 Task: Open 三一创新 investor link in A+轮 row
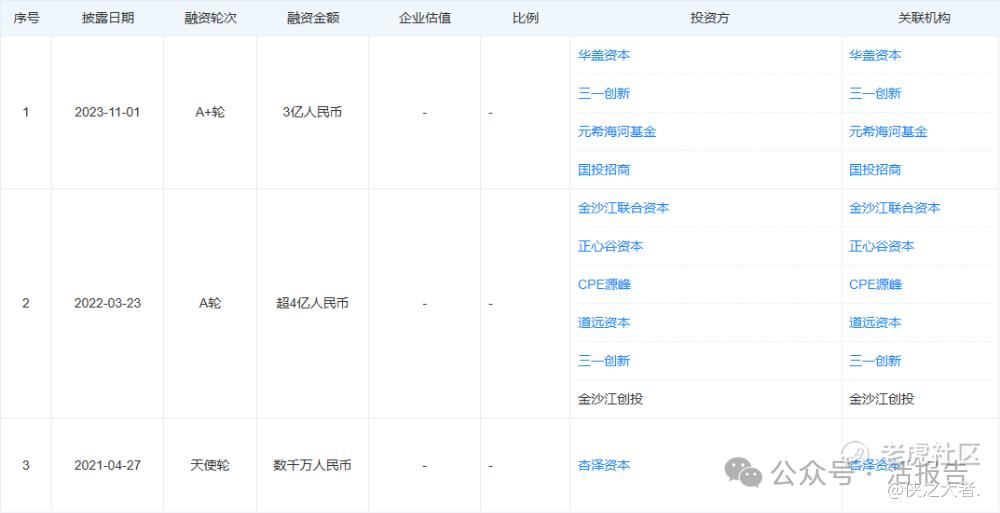pos(603,93)
